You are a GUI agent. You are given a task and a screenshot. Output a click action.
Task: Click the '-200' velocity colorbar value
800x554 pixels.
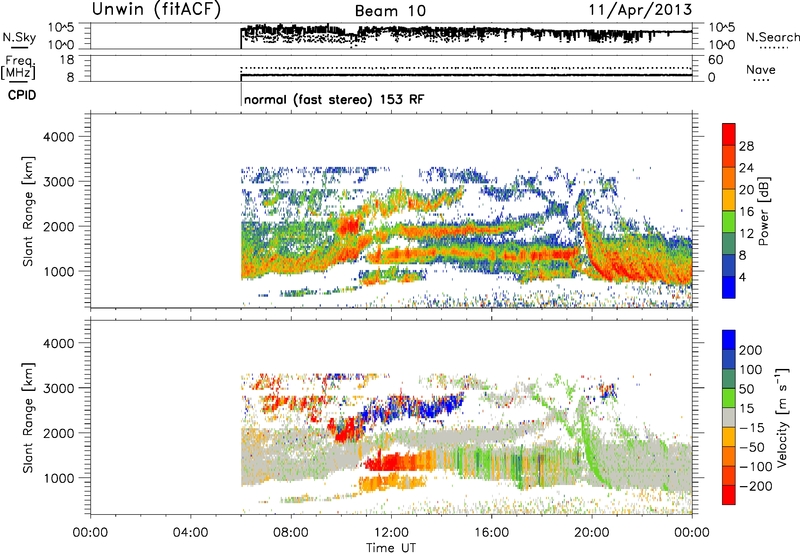(x=756, y=486)
